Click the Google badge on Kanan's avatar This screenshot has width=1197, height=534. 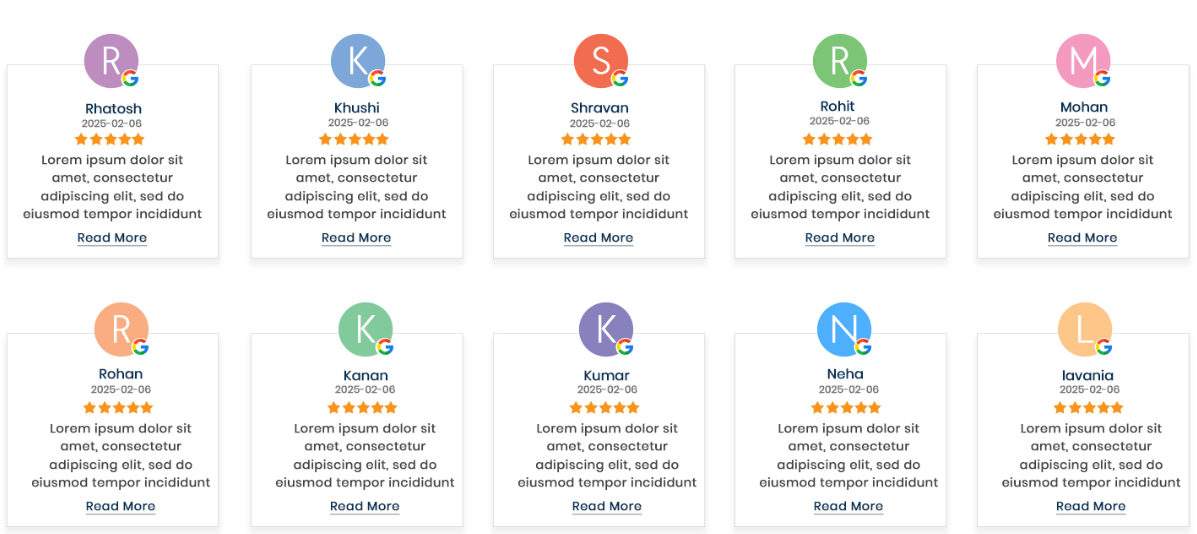[x=385, y=346]
